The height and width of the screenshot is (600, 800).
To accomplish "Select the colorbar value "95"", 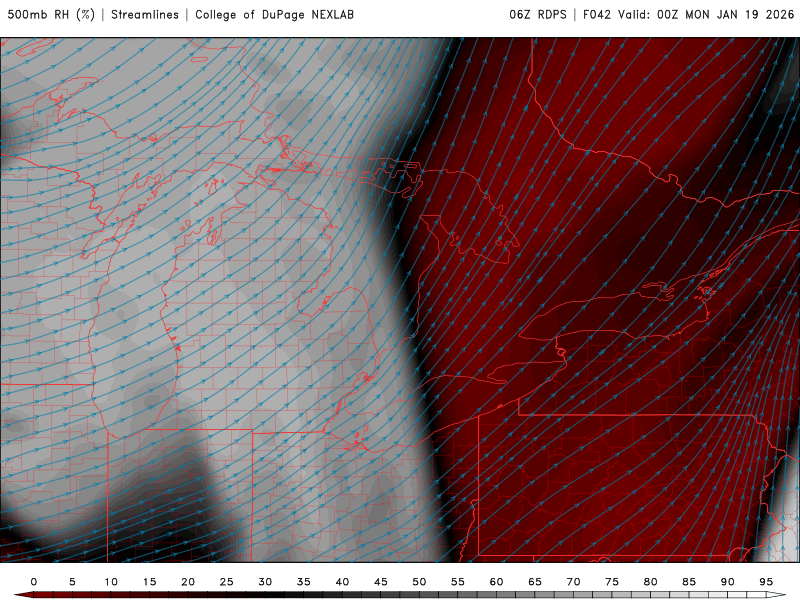I will [x=766, y=582].
